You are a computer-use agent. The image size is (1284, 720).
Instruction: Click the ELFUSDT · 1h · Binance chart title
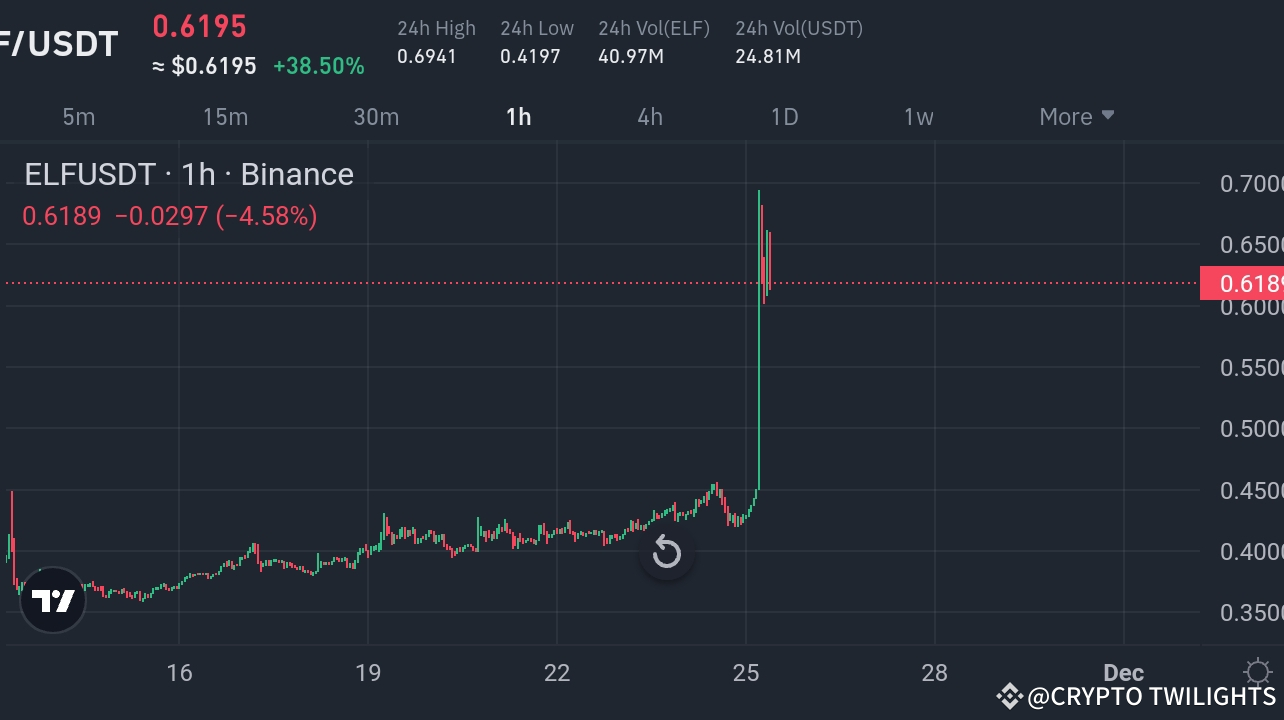[x=188, y=174]
